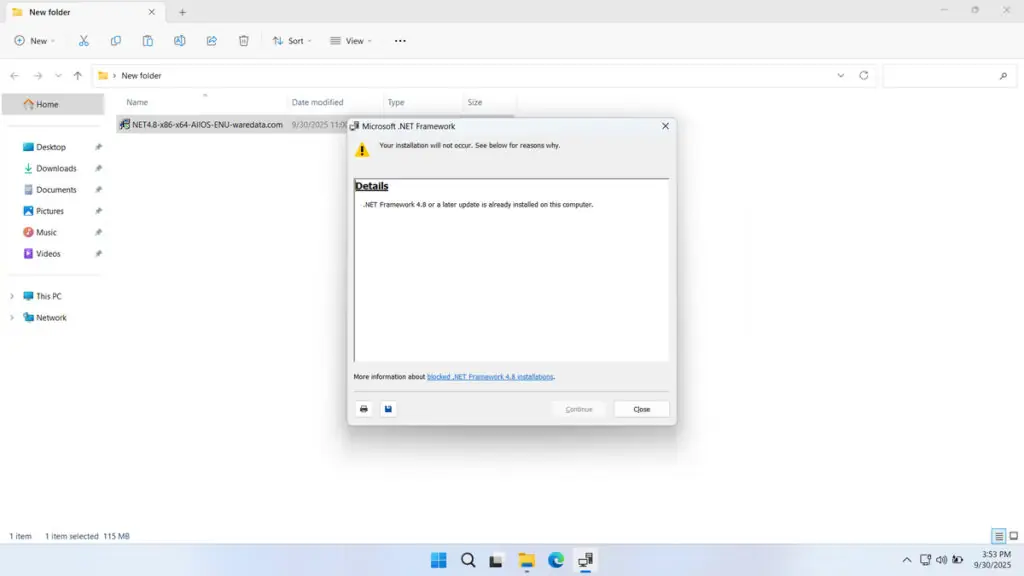Click the Share icon in the toolbar

(211, 41)
